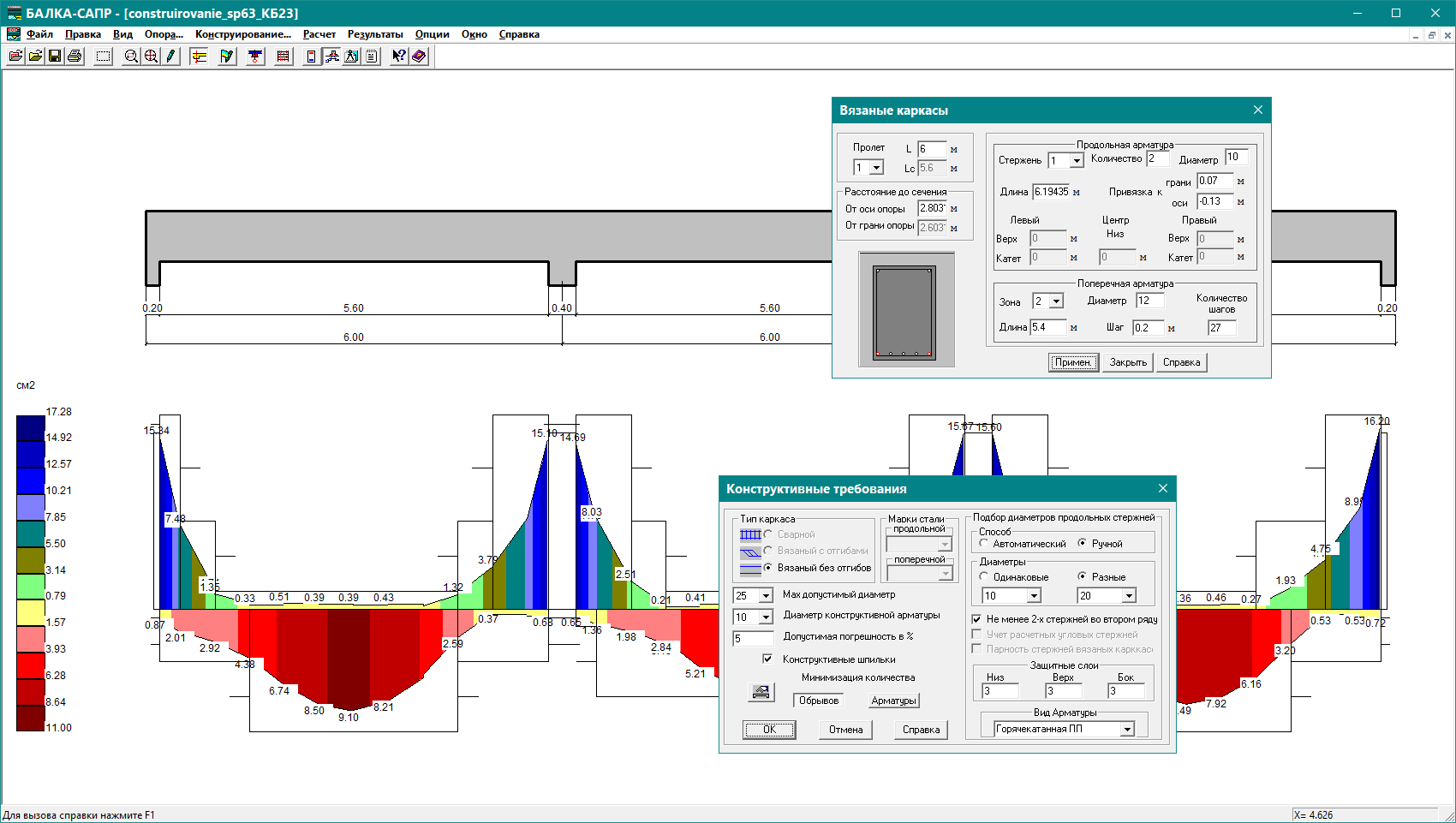Click the printer icon in the toolbar
1456x823 pixels.
75,57
